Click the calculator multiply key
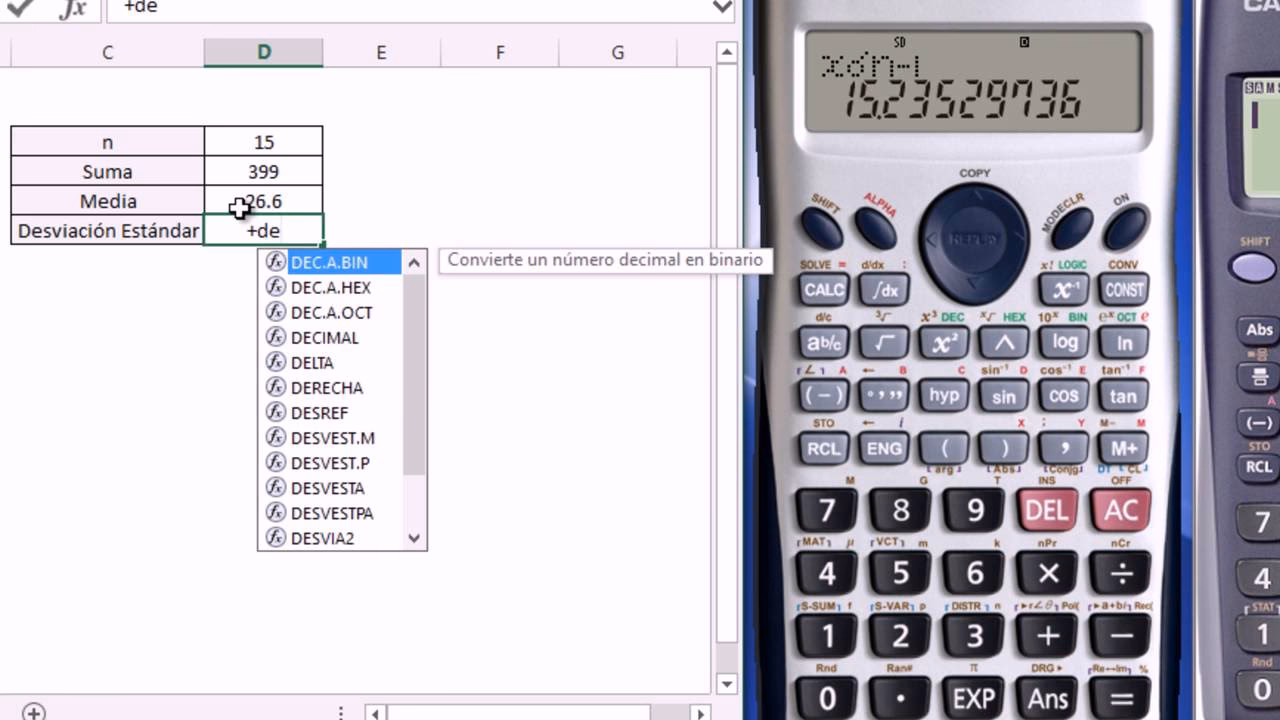 point(1047,574)
